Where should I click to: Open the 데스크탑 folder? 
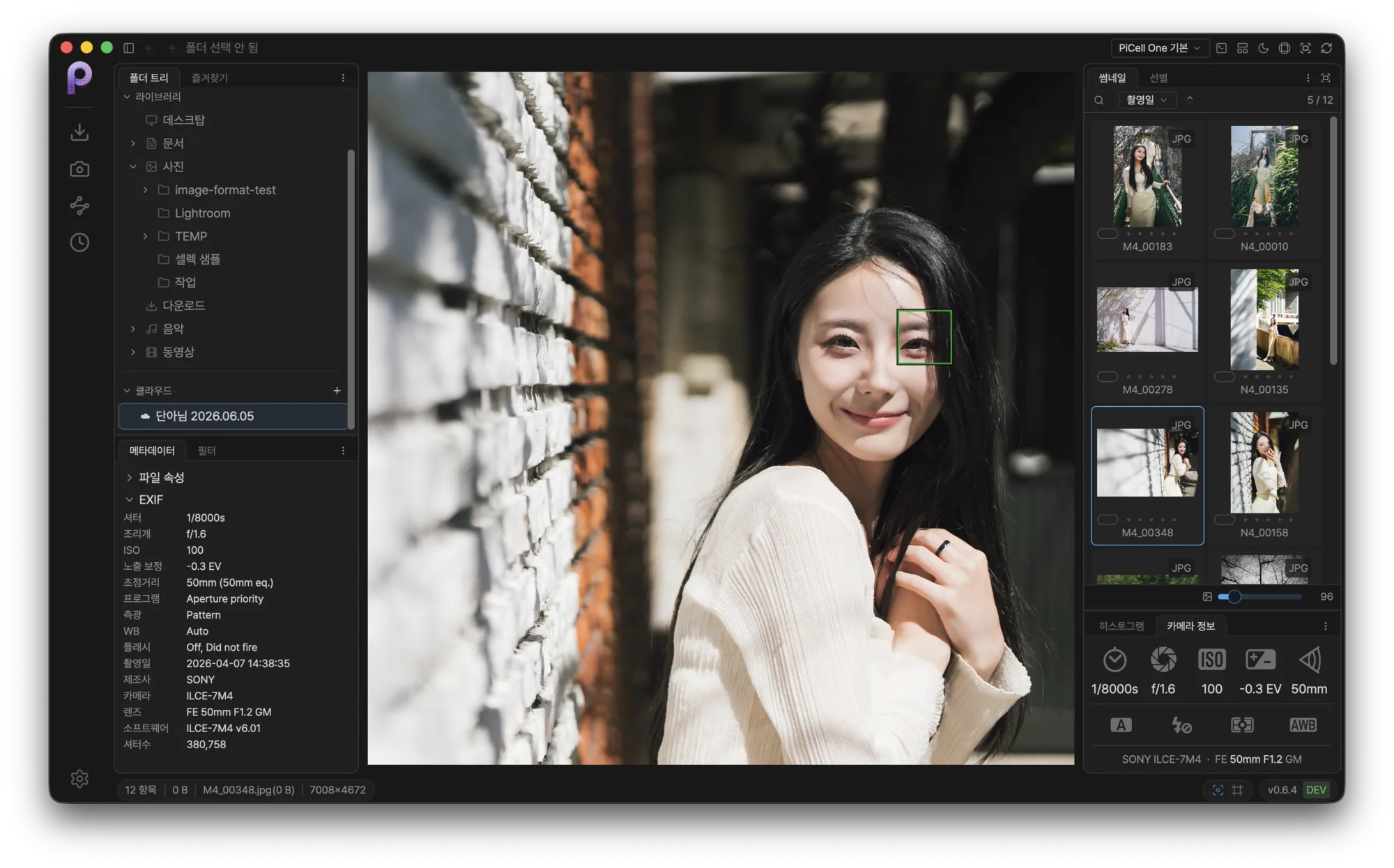click(x=183, y=121)
